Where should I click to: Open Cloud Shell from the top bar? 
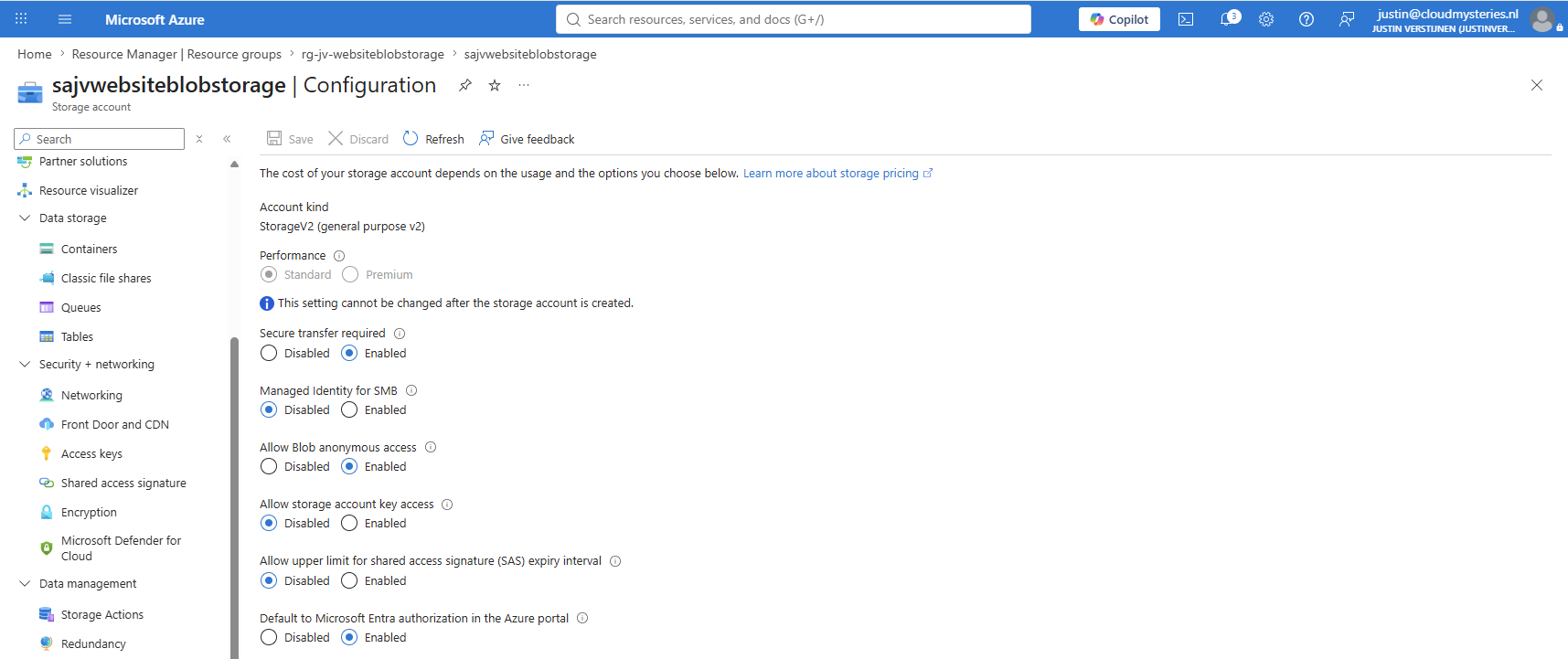(1186, 19)
